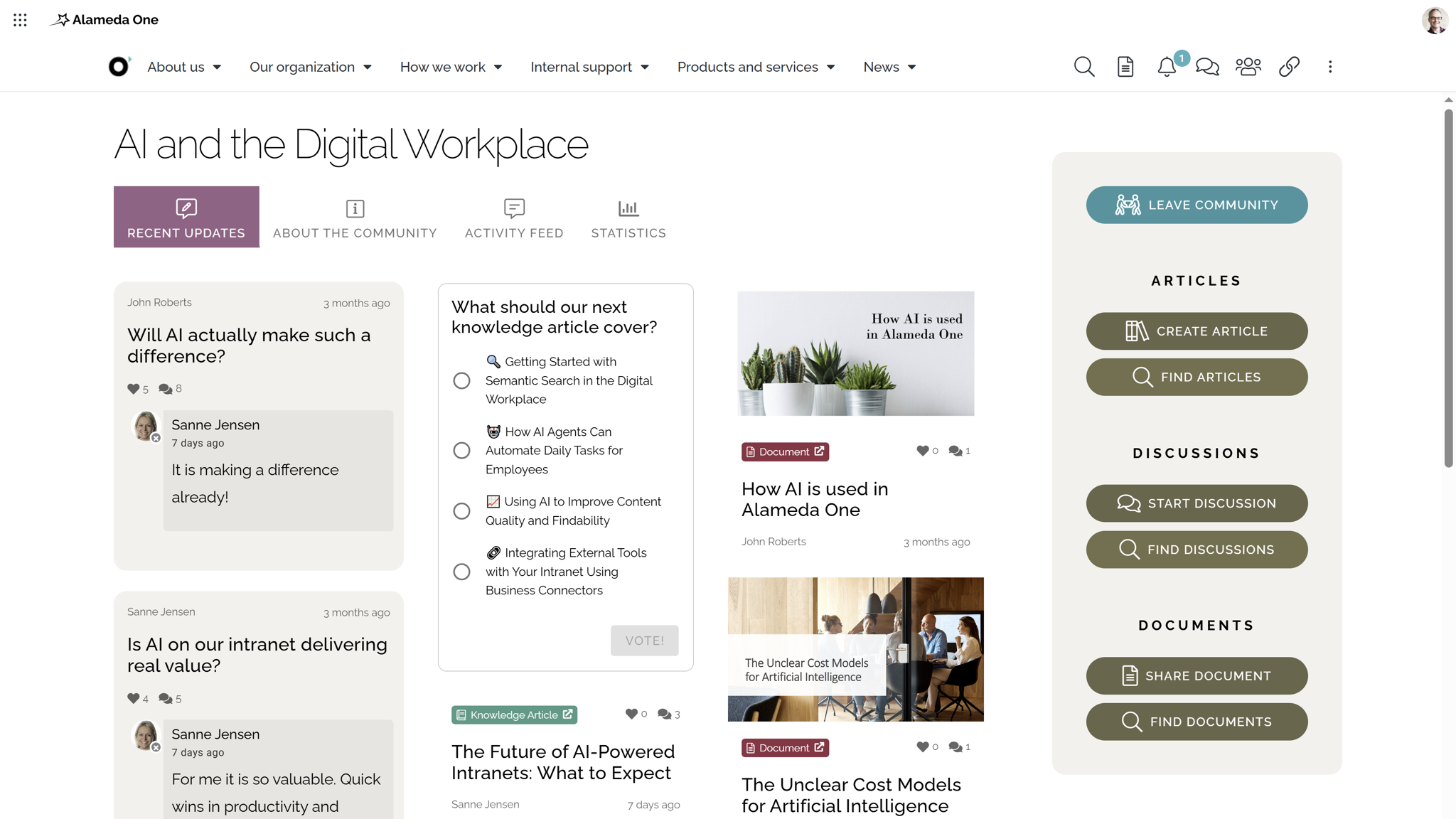Viewport: 1456px width, 819px height.
Task: Click the Find Articles button
Action: point(1197,377)
